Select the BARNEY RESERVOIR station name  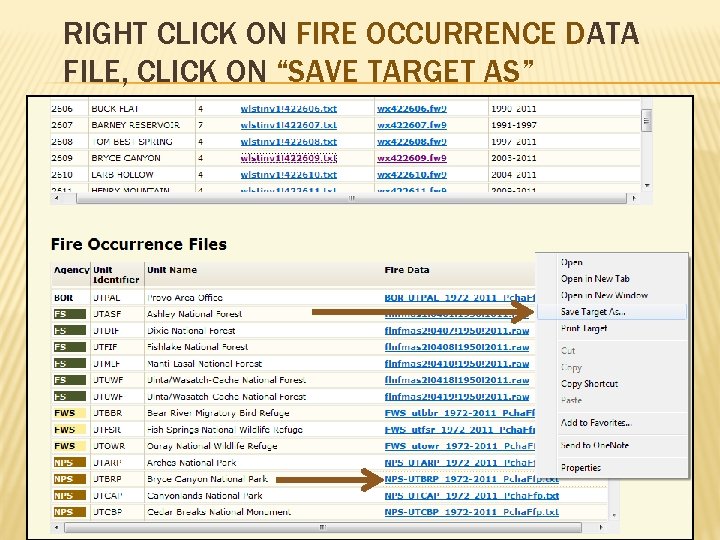click(x=135, y=125)
